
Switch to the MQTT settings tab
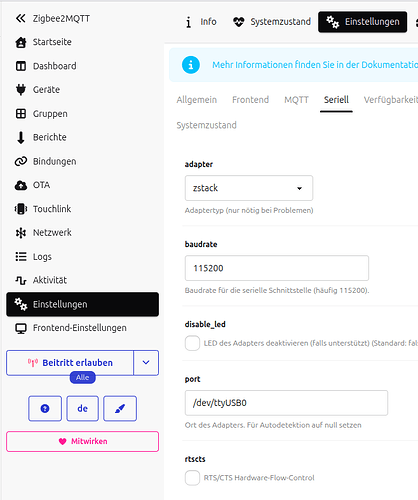coord(296,100)
